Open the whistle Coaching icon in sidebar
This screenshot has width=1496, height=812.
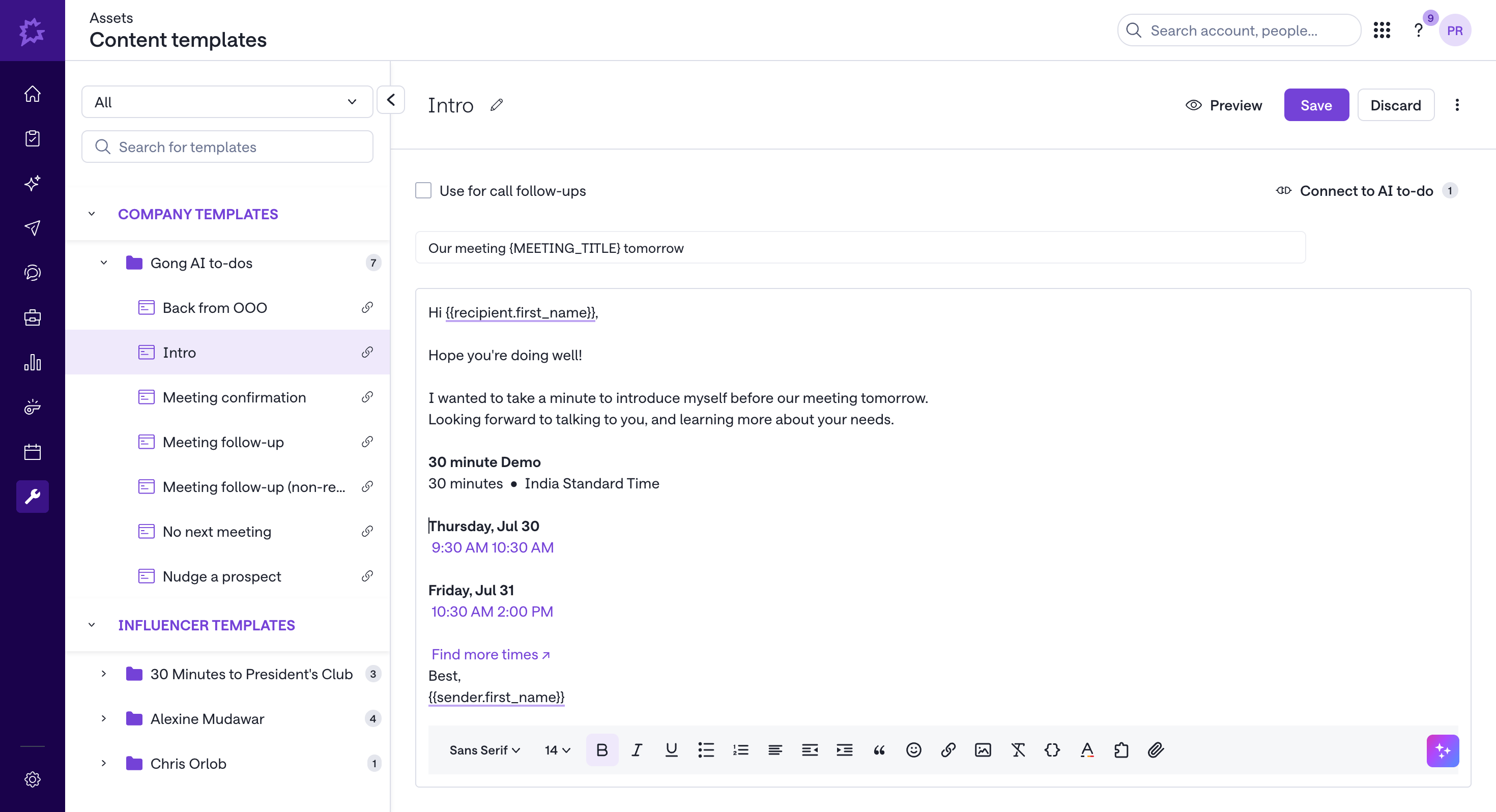click(33, 407)
